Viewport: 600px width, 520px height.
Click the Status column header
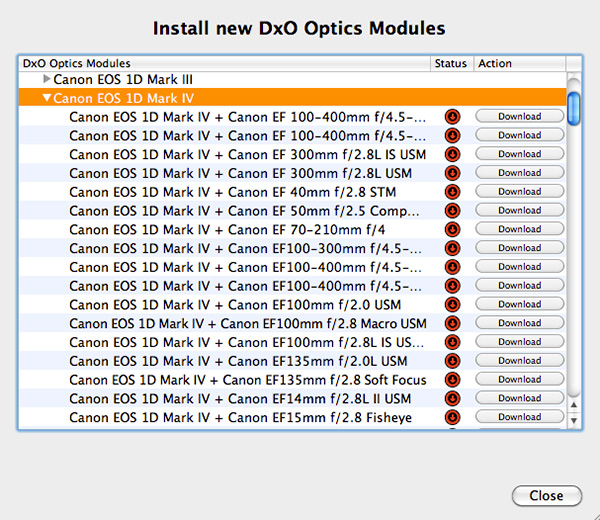pos(452,63)
